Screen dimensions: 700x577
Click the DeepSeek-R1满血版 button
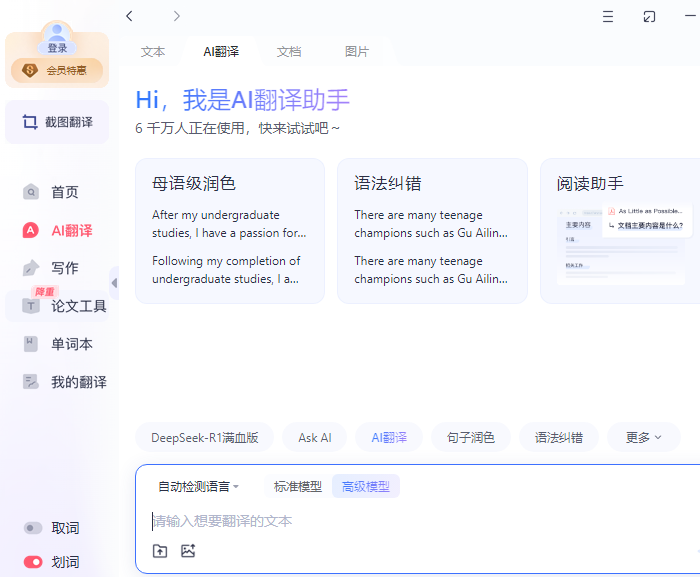point(204,437)
